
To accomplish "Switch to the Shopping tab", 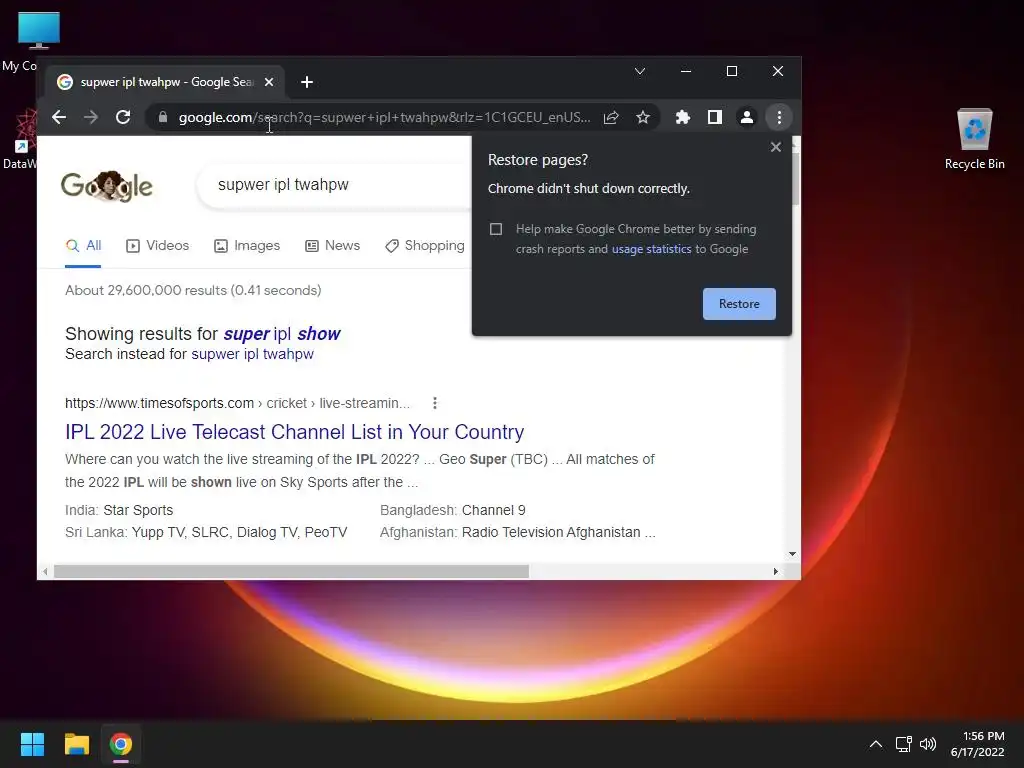I will pyautogui.click(x=424, y=246).
